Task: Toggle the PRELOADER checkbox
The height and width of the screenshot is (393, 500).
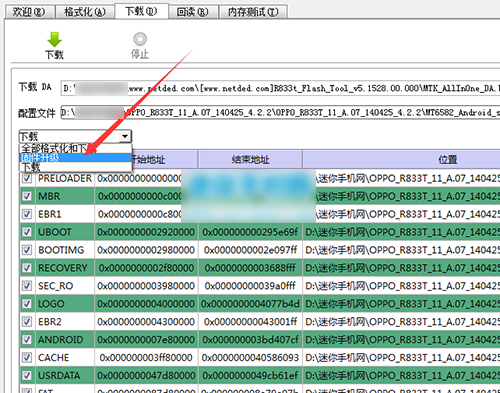Action: pos(27,178)
